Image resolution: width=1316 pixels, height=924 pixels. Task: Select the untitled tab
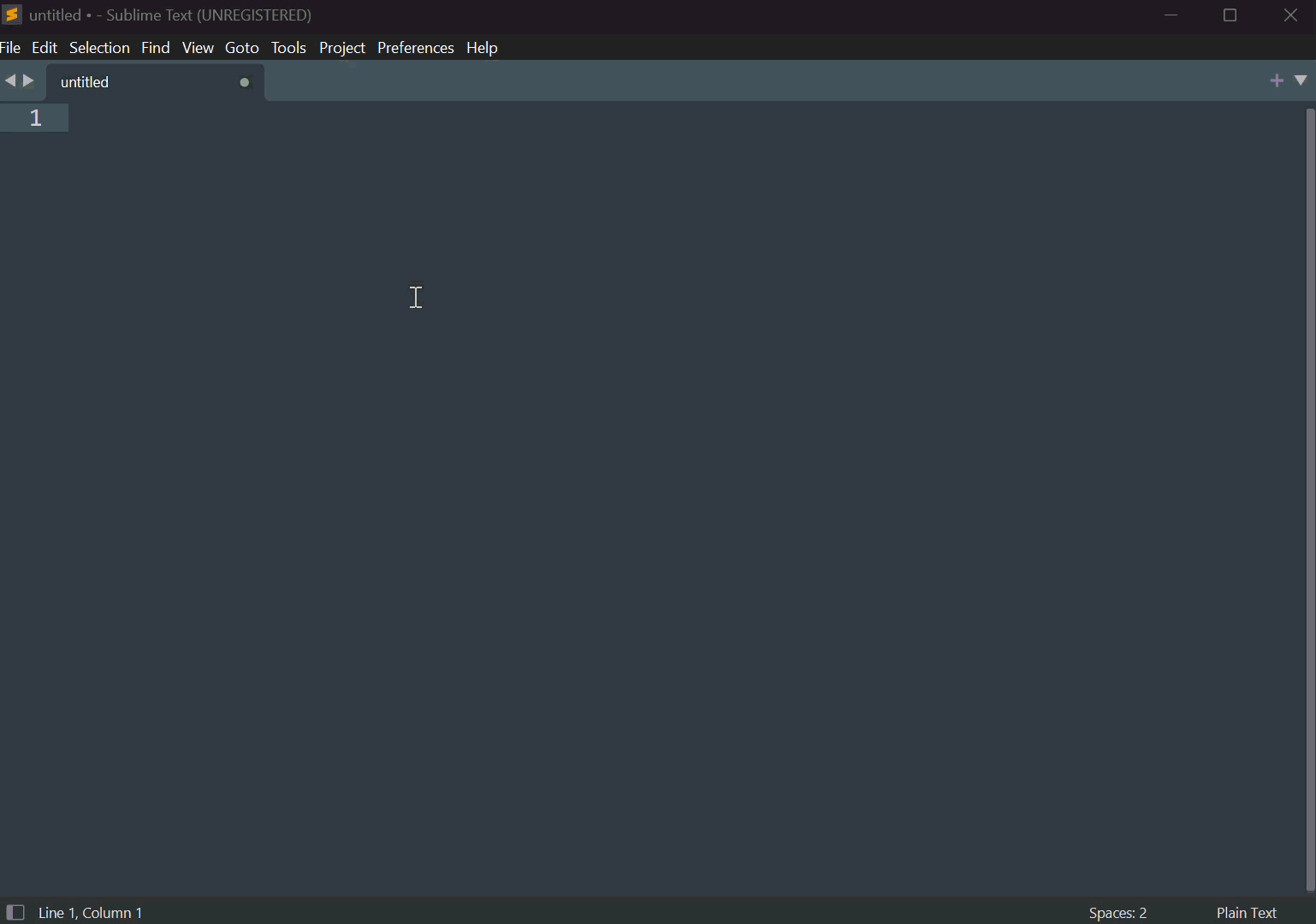154,82
